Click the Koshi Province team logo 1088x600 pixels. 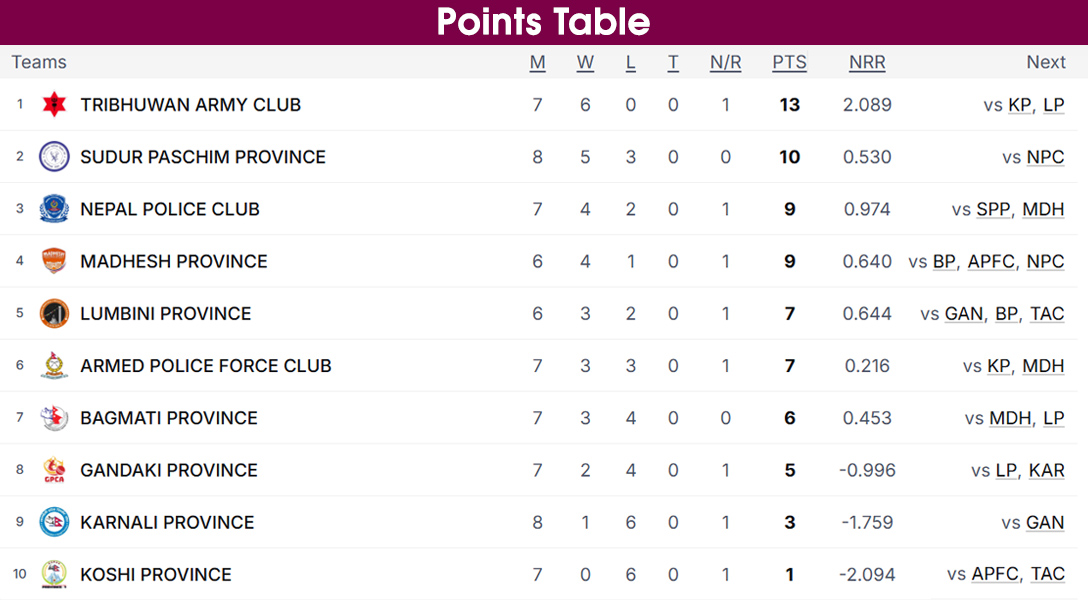point(54,574)
